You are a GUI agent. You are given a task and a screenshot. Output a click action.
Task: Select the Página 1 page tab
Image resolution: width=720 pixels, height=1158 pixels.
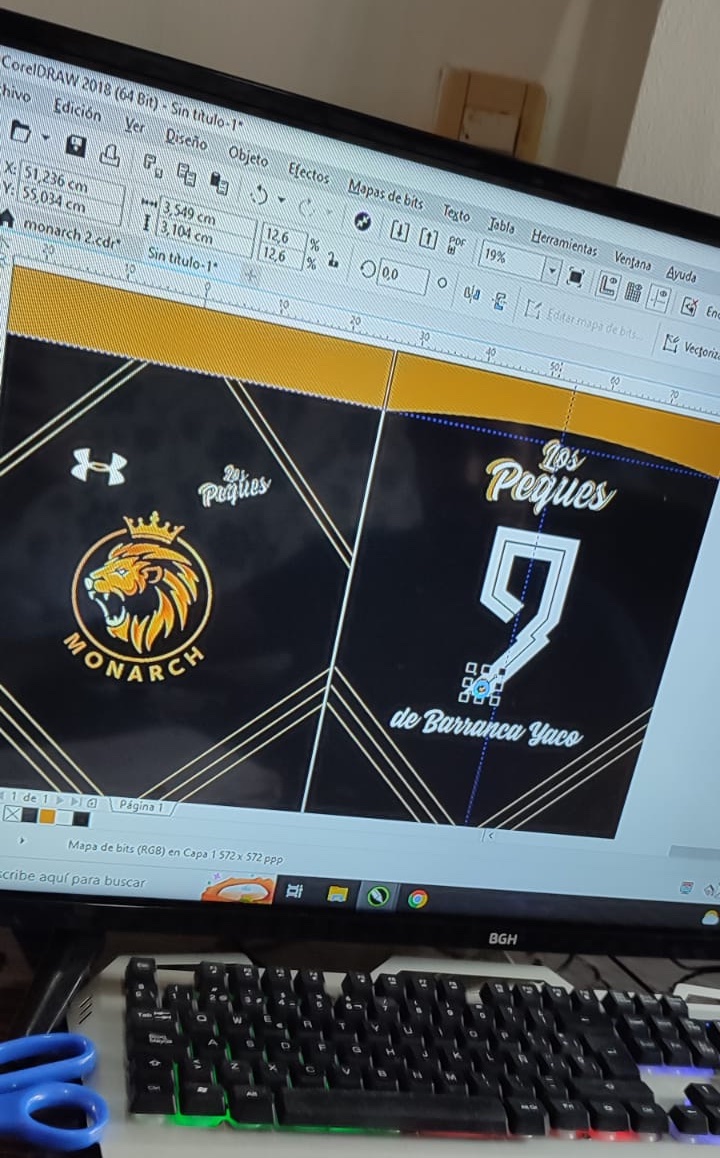coord(141,805)
